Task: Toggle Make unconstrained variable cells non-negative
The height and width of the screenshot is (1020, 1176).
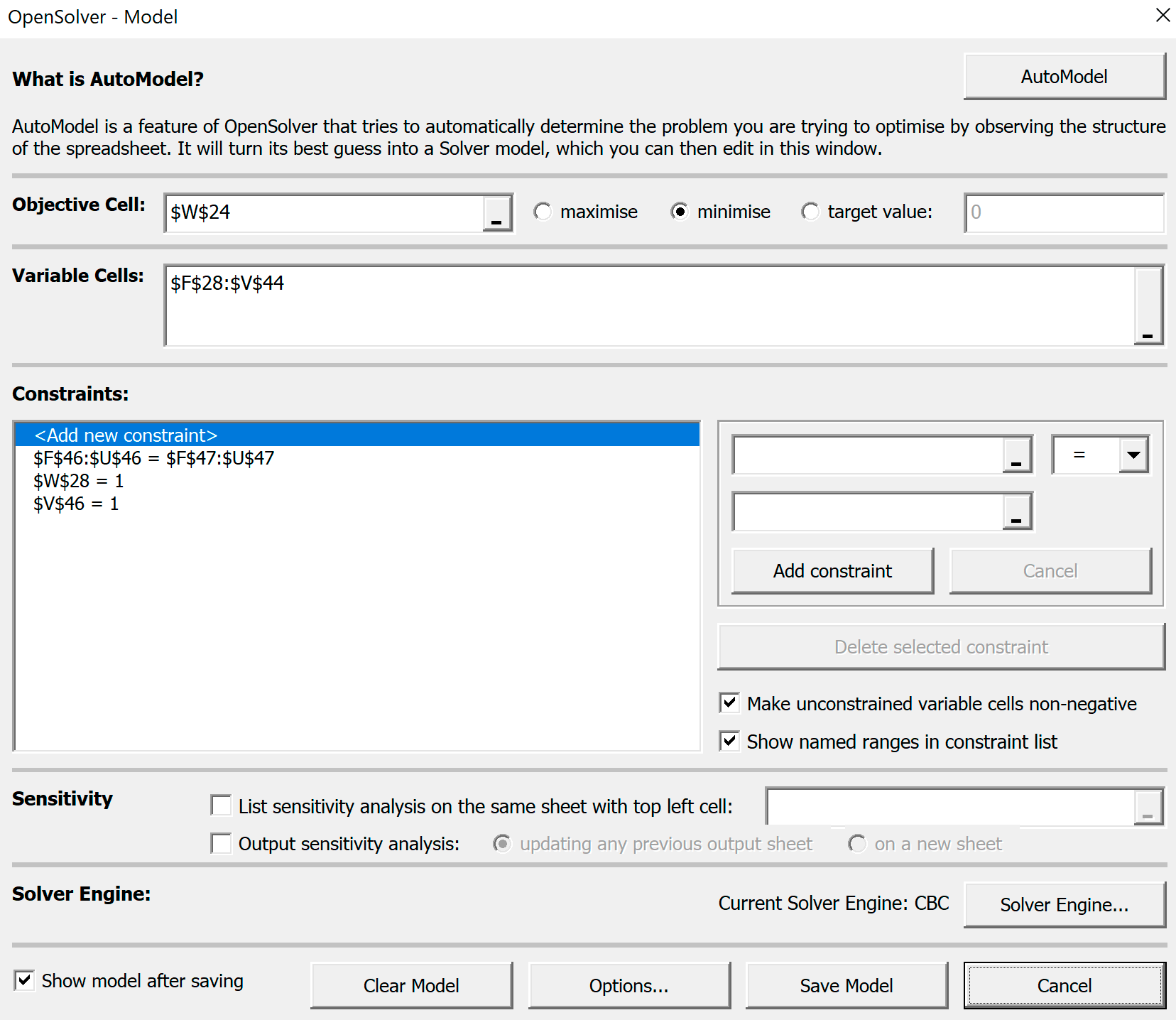Action: click(x=729, y=703)
